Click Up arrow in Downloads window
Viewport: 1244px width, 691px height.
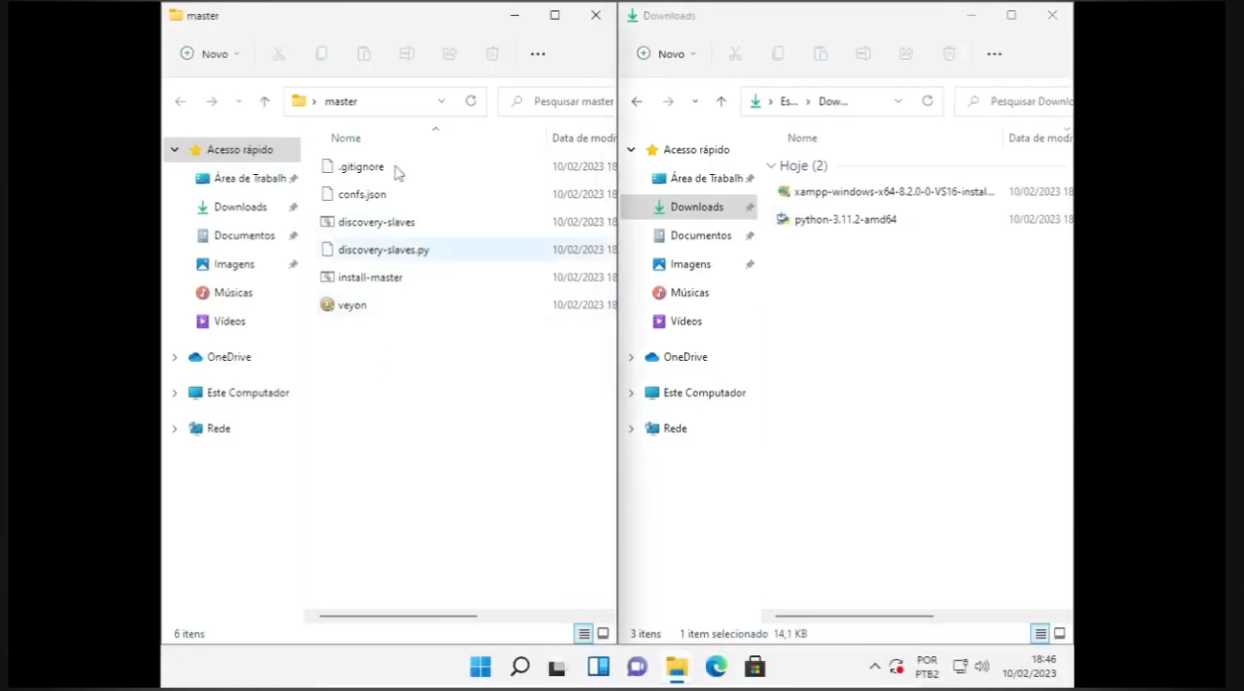click(x=721, y=101)
